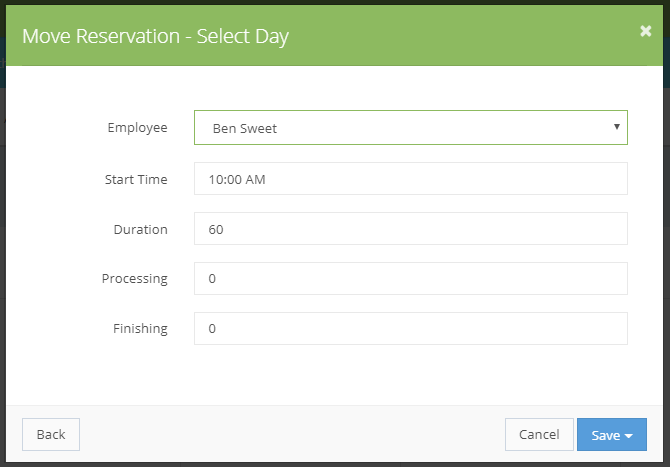Expand the Save button caret menu
The image size is (670, 467).
tap(629, 436)
